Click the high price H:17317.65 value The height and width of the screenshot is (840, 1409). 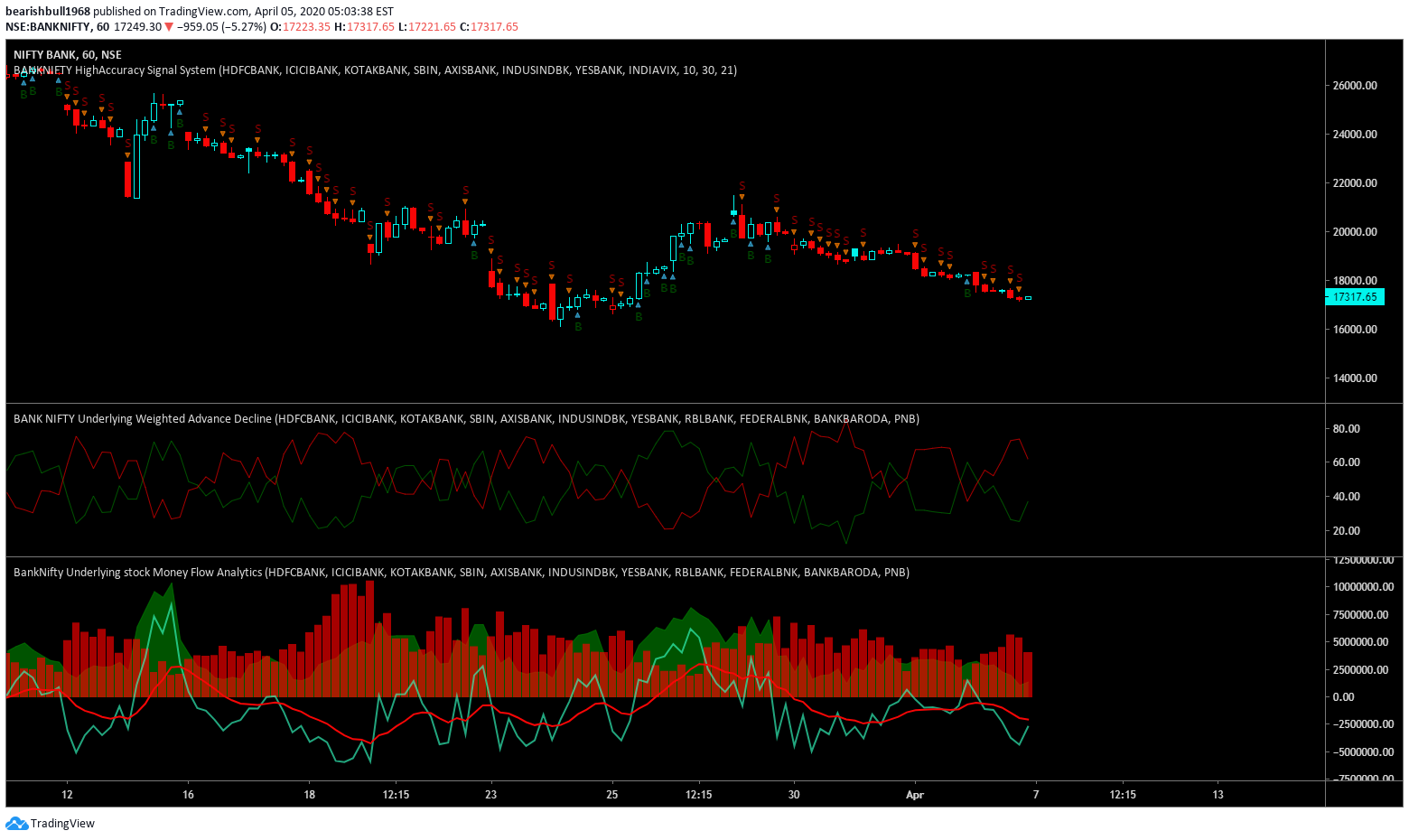point(364,27)
